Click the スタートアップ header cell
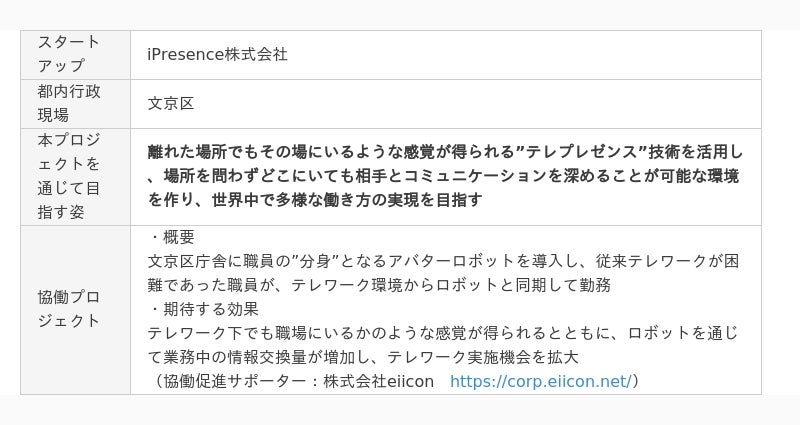This screenshot has width=800, height=425. (x=69, y=54)
